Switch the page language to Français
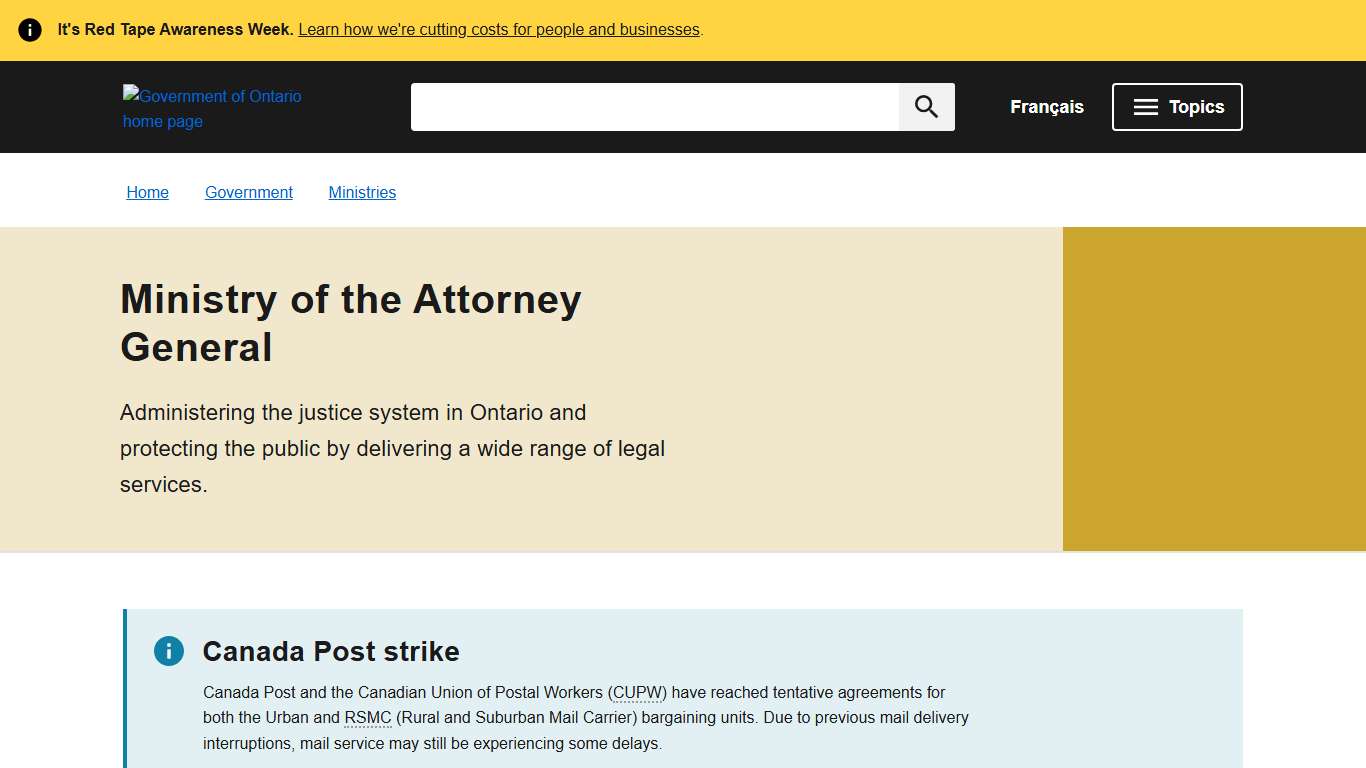The height and width of the screenshot is (768, 1366). click(1046, 106)
